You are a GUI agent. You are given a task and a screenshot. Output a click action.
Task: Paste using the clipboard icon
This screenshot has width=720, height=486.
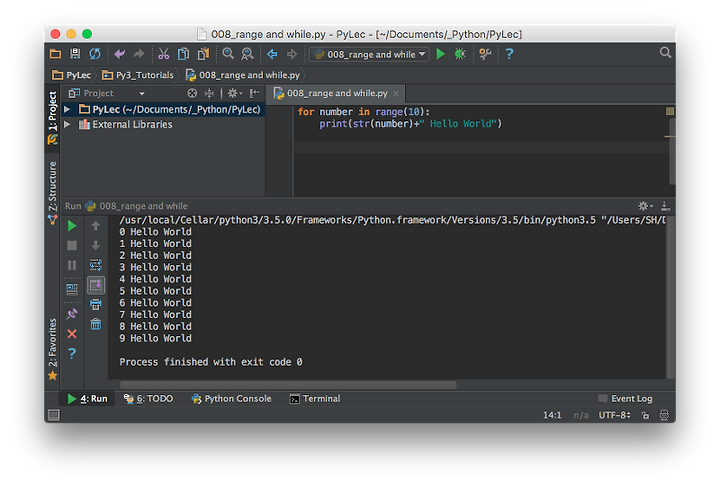[x=203, y=54]
